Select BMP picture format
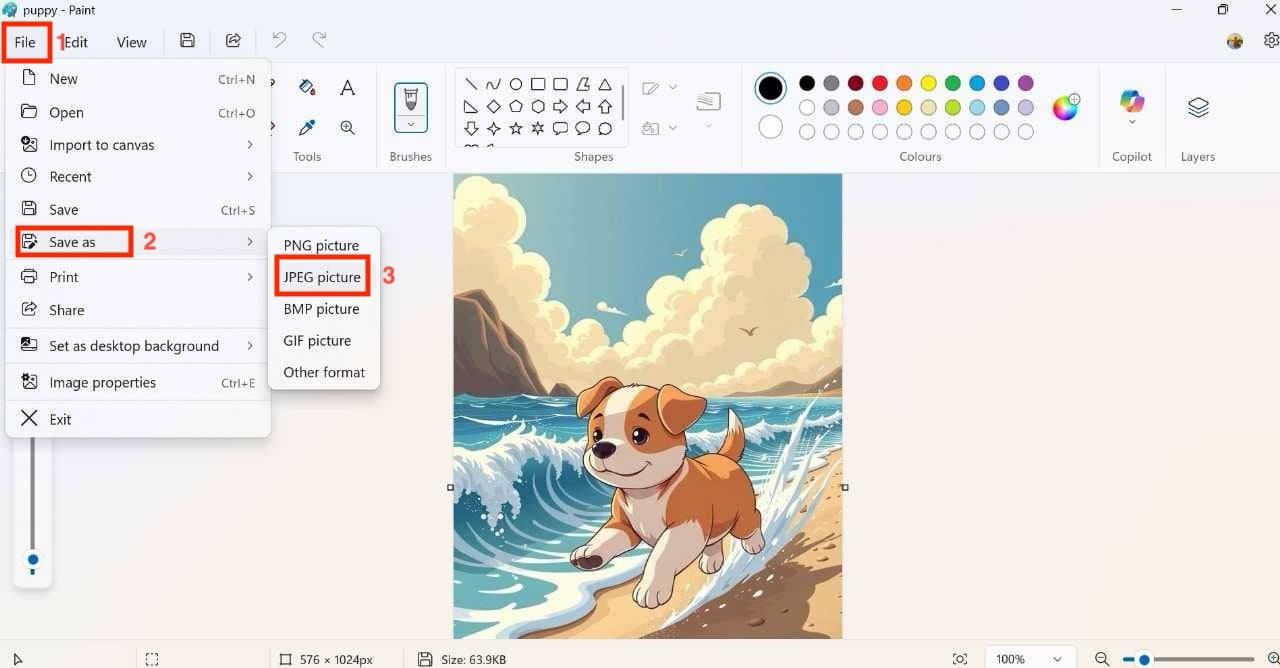Viewport: 1280px width, 668px height. [x=322, y=309]
